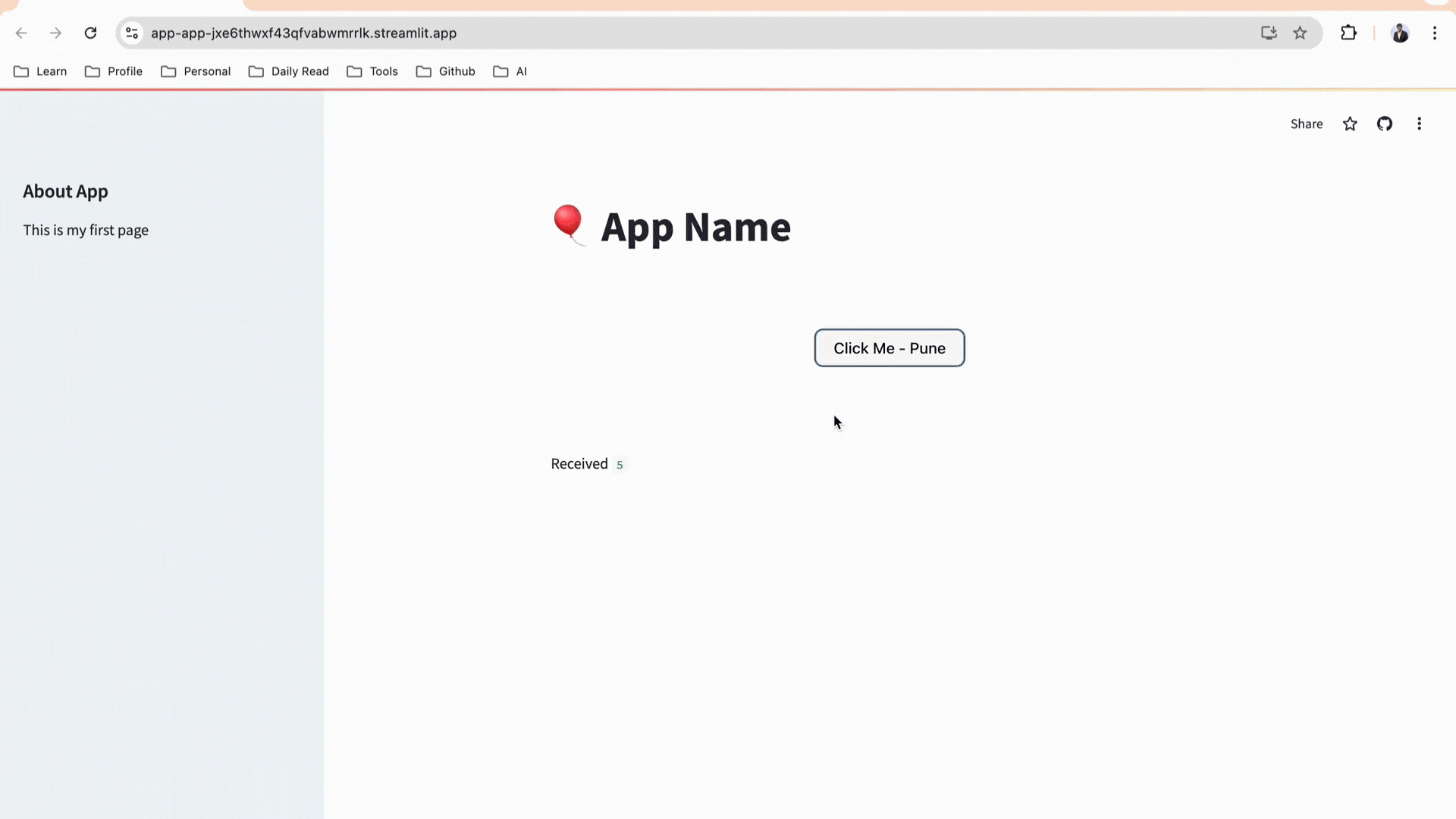Screen dimensions: 1456x819
Task: Open Chrome's three-dot menu
Action: 1435,33
